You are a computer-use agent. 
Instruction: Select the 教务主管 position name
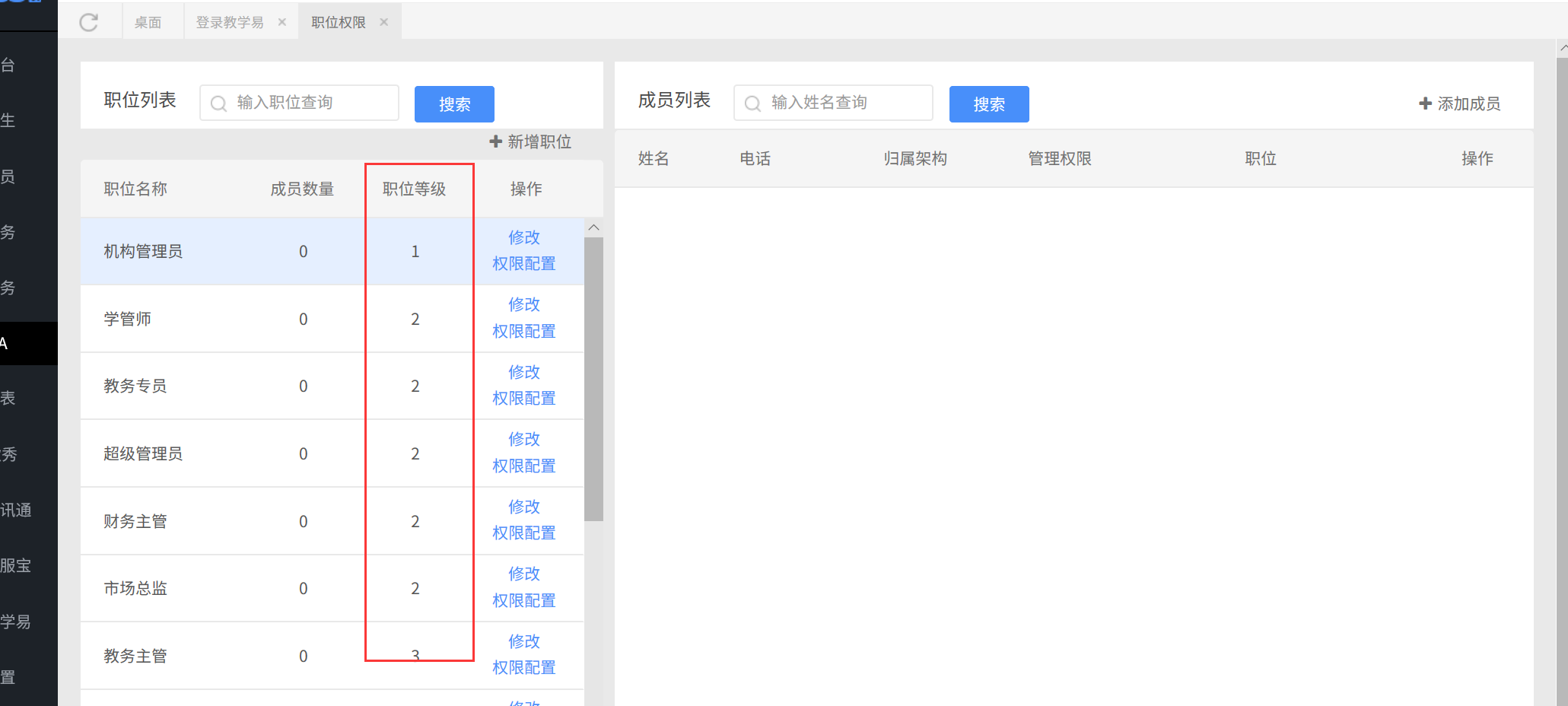[135, 657]
